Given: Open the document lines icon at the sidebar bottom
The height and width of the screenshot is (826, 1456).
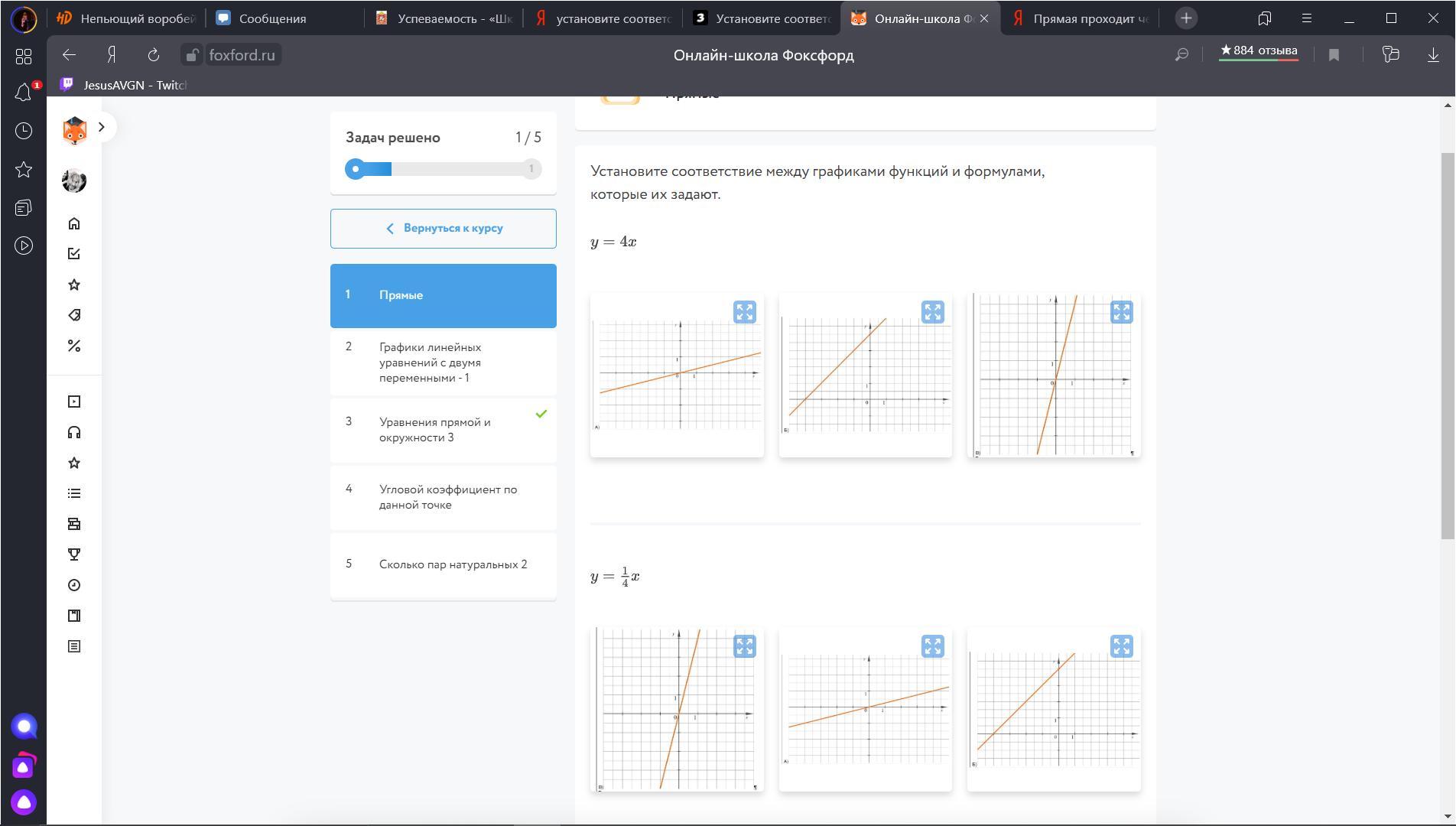Looking at the screenshot, I should point(74,646).
